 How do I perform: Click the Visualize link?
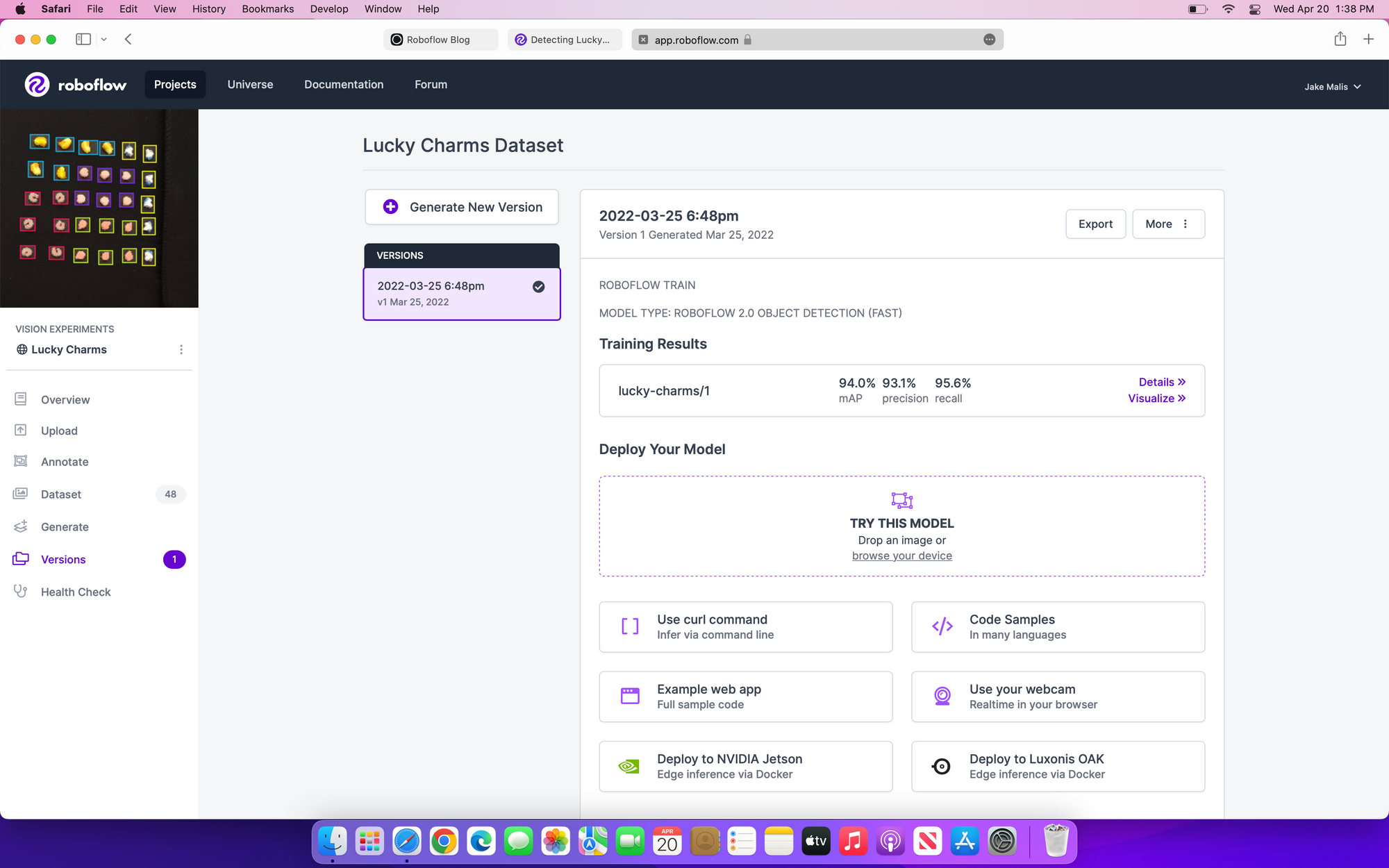point(1156,398)
